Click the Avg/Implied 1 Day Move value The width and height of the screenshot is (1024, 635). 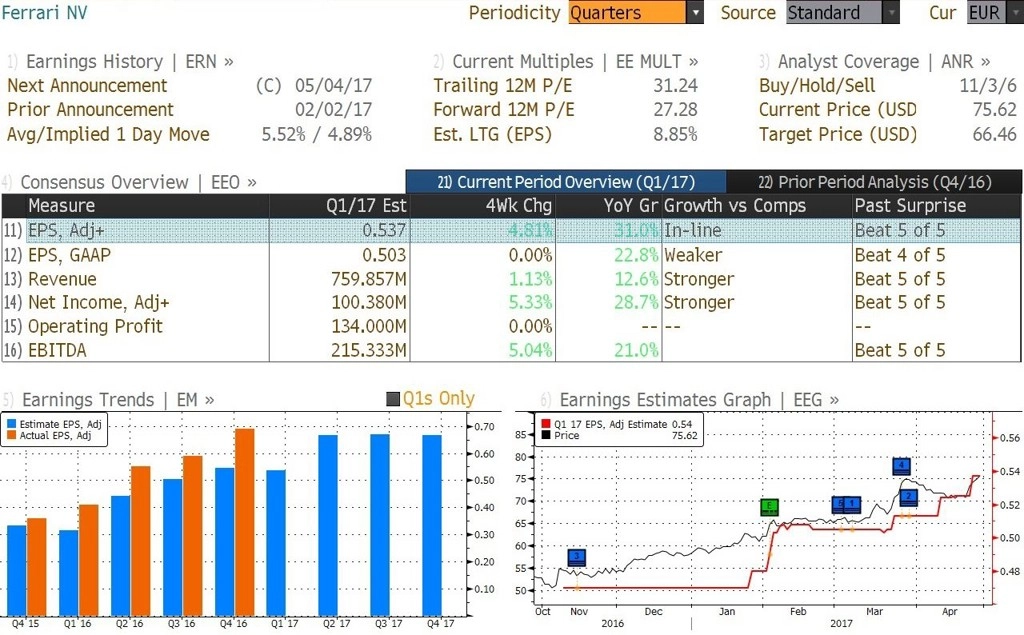[x=317, y=135]
